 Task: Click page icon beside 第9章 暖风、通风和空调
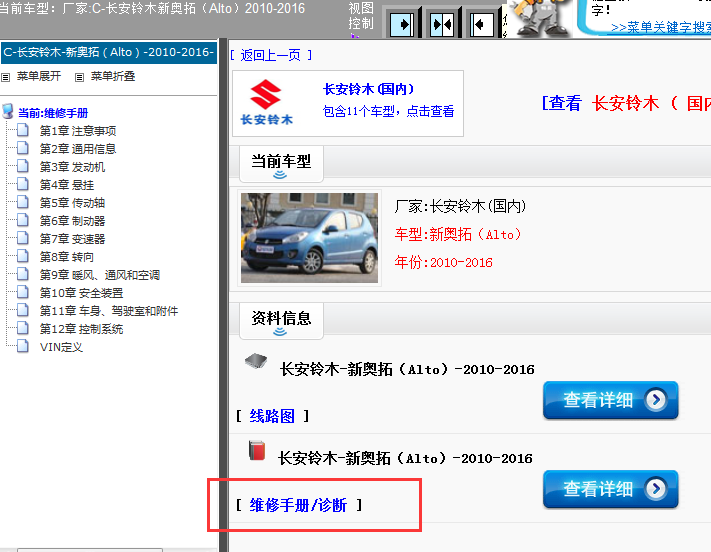click(23, 274)
